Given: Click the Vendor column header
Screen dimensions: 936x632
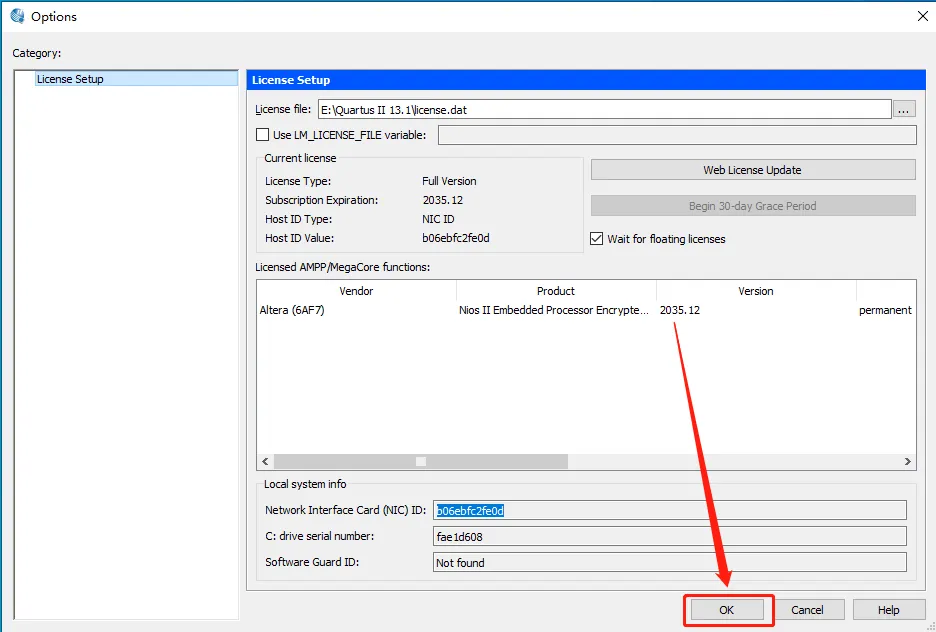Looking at the screenshot, I should coord(356,291).
